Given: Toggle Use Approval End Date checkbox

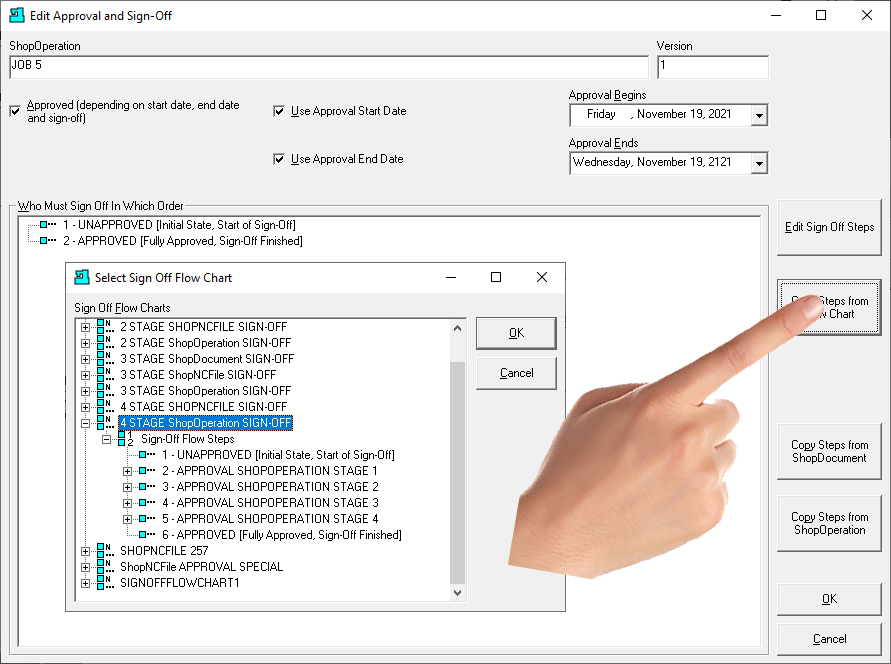Looking at the screenshot, I should 279,158.
